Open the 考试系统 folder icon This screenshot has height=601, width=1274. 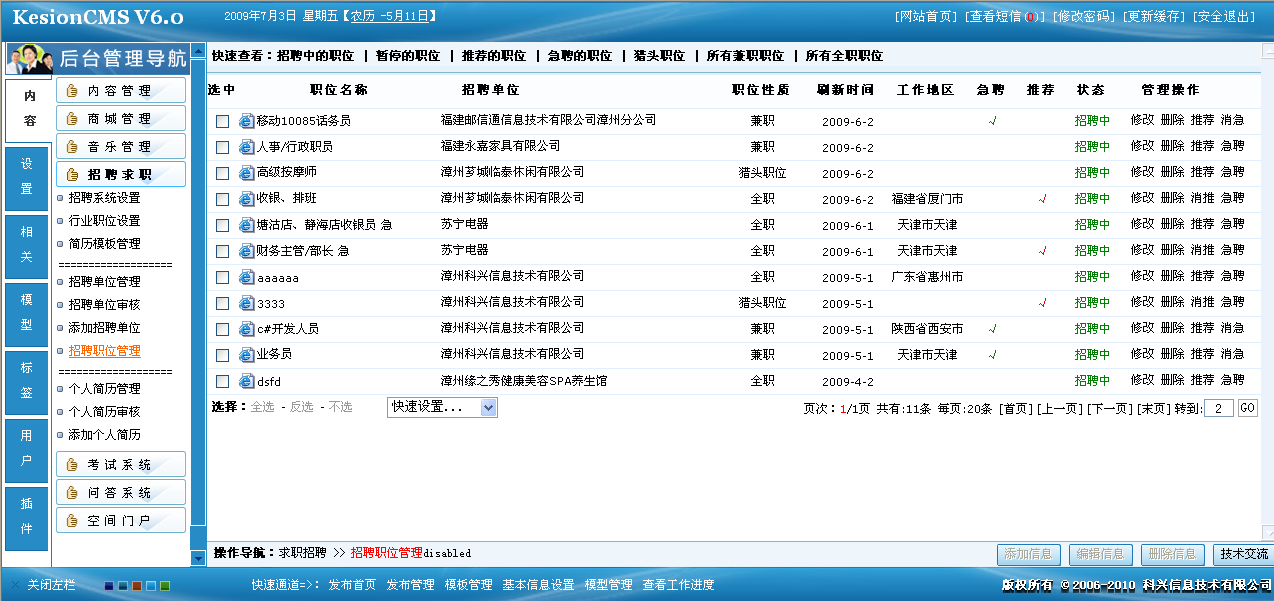tap(73, 463)
